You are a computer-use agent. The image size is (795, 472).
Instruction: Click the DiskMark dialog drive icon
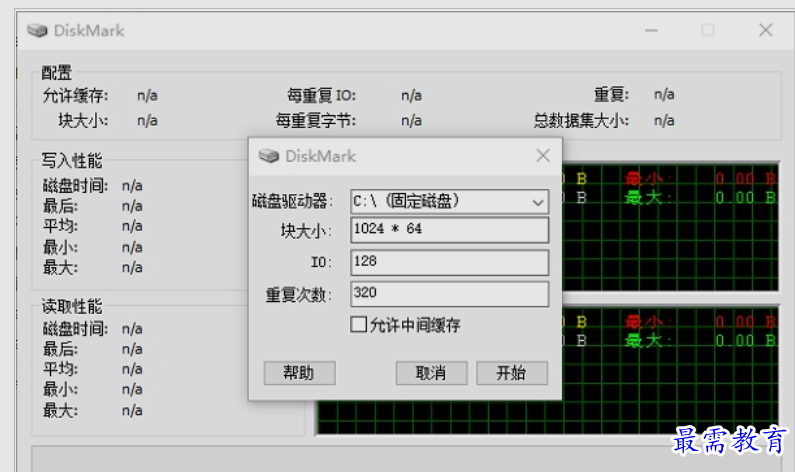coord(269,156)
